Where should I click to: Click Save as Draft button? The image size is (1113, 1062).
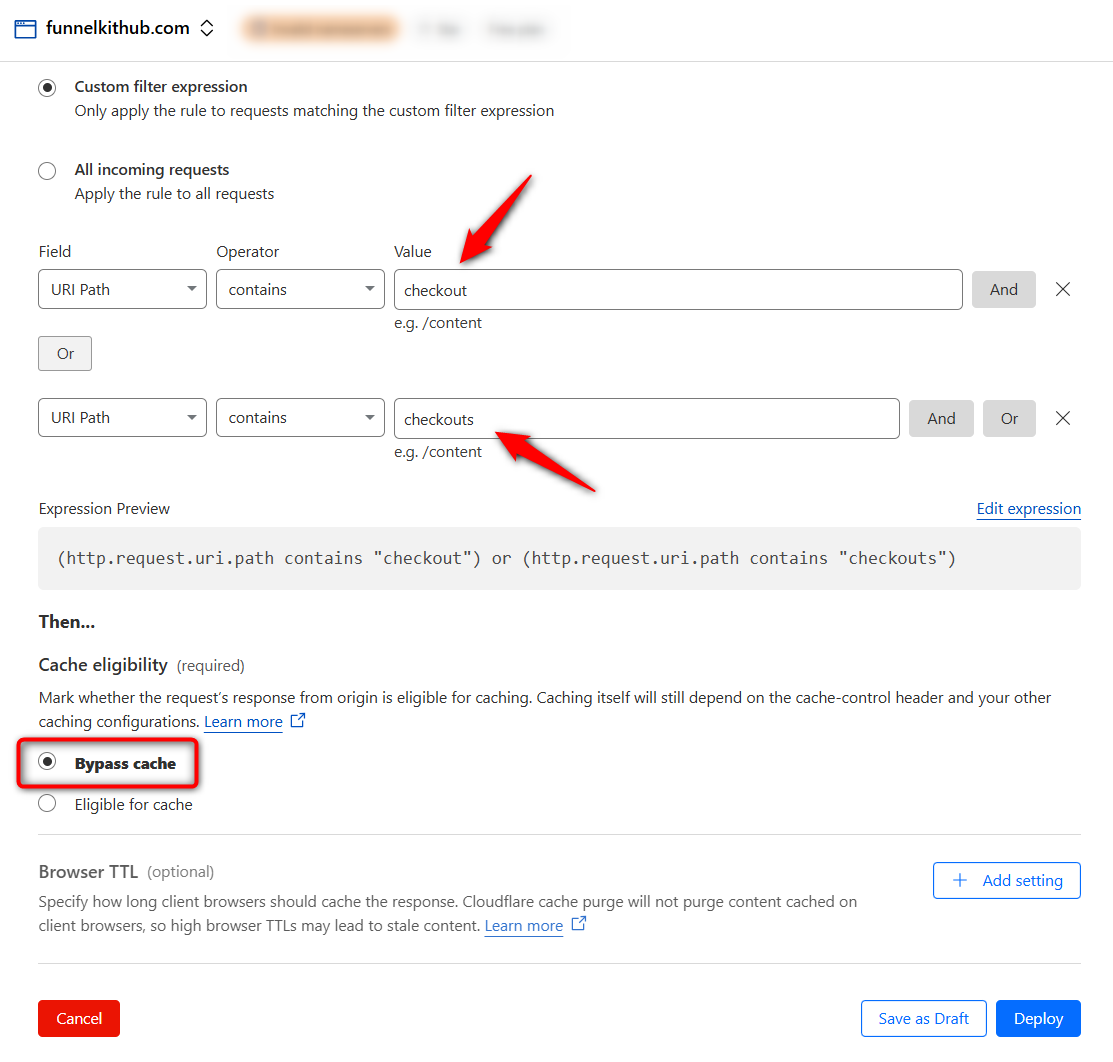(x=923, y=1018)
